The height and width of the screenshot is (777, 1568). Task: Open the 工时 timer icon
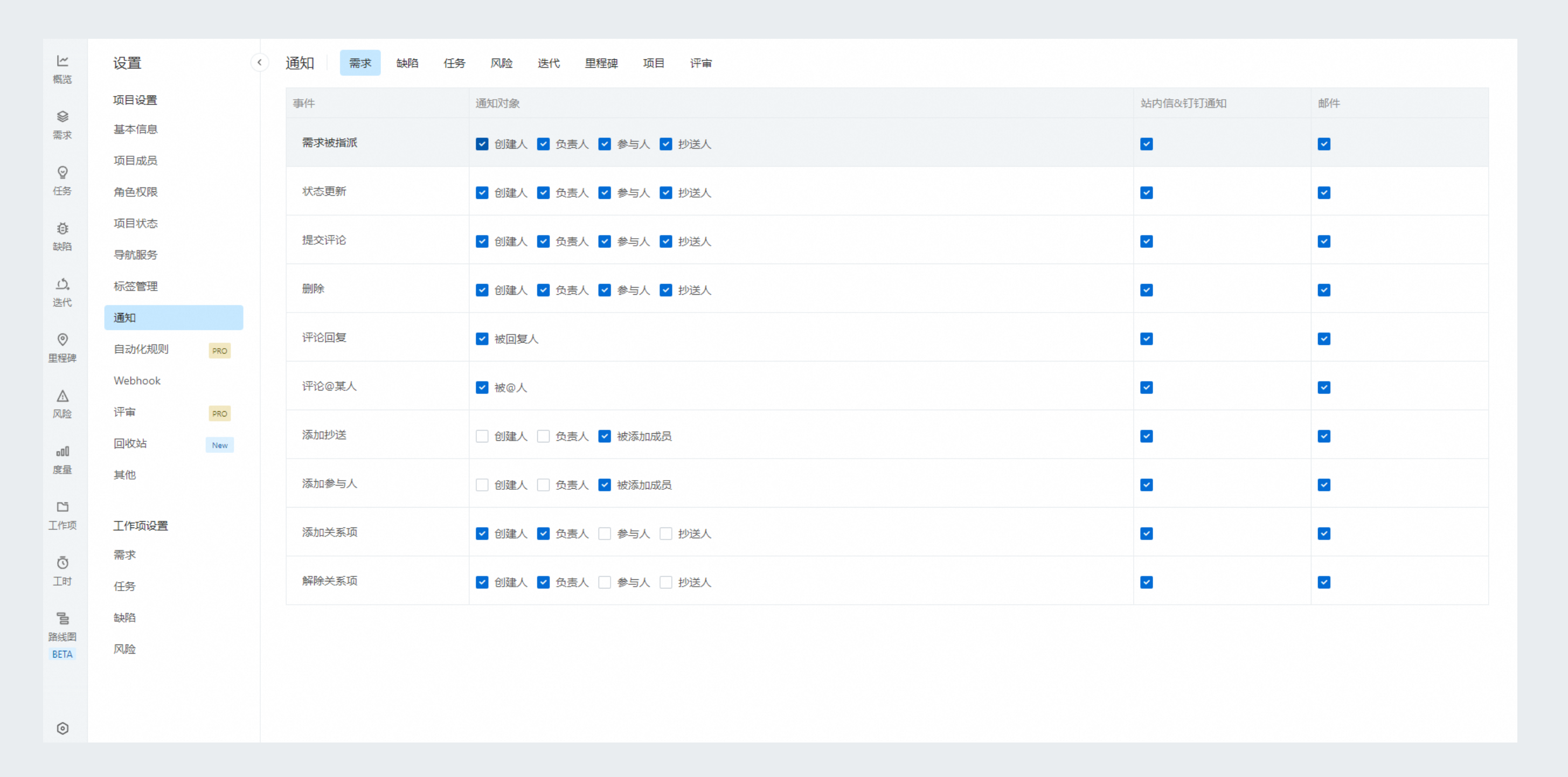pyautogui.click(x=62, y=563)
